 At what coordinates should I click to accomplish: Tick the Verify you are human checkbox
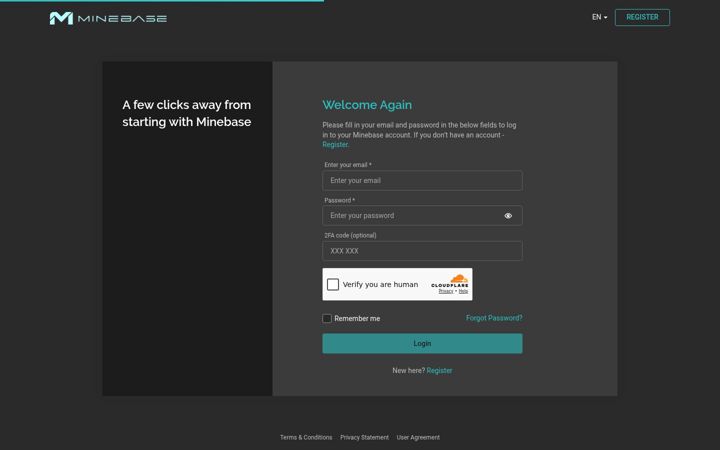point(333,284)
